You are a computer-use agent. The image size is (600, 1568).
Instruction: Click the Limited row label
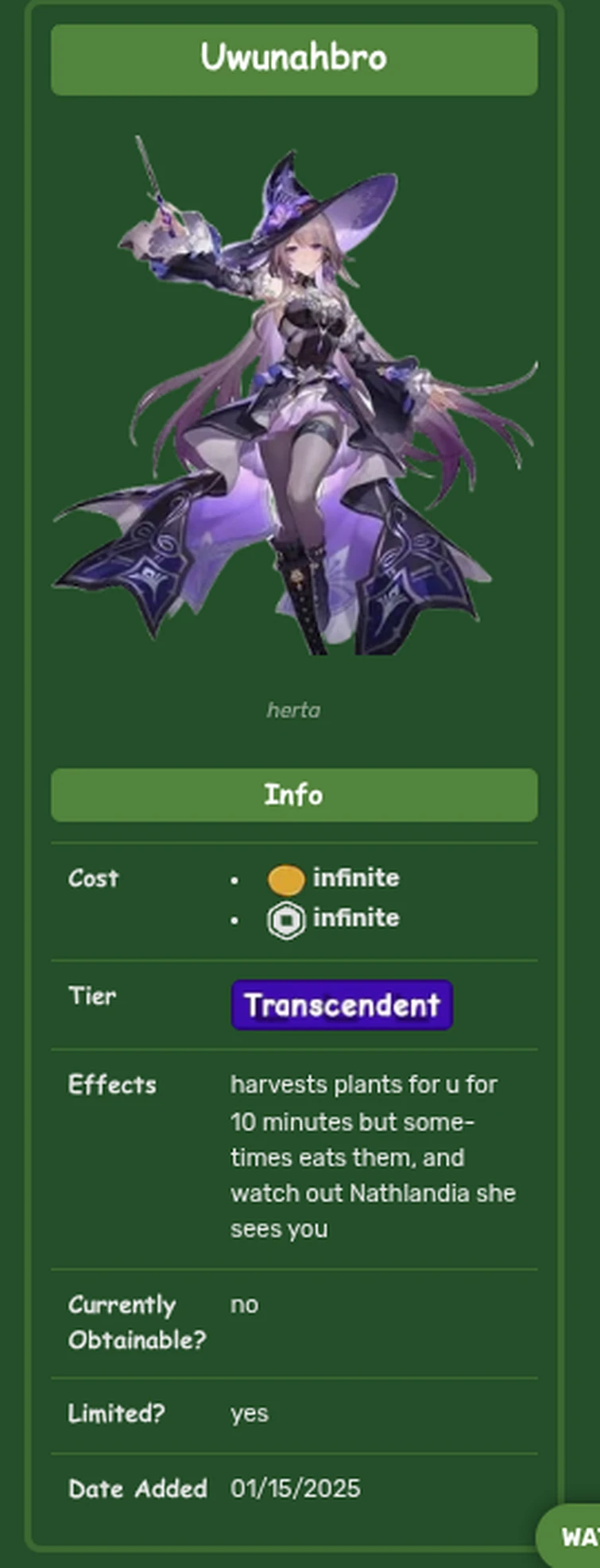[116, 1413]
